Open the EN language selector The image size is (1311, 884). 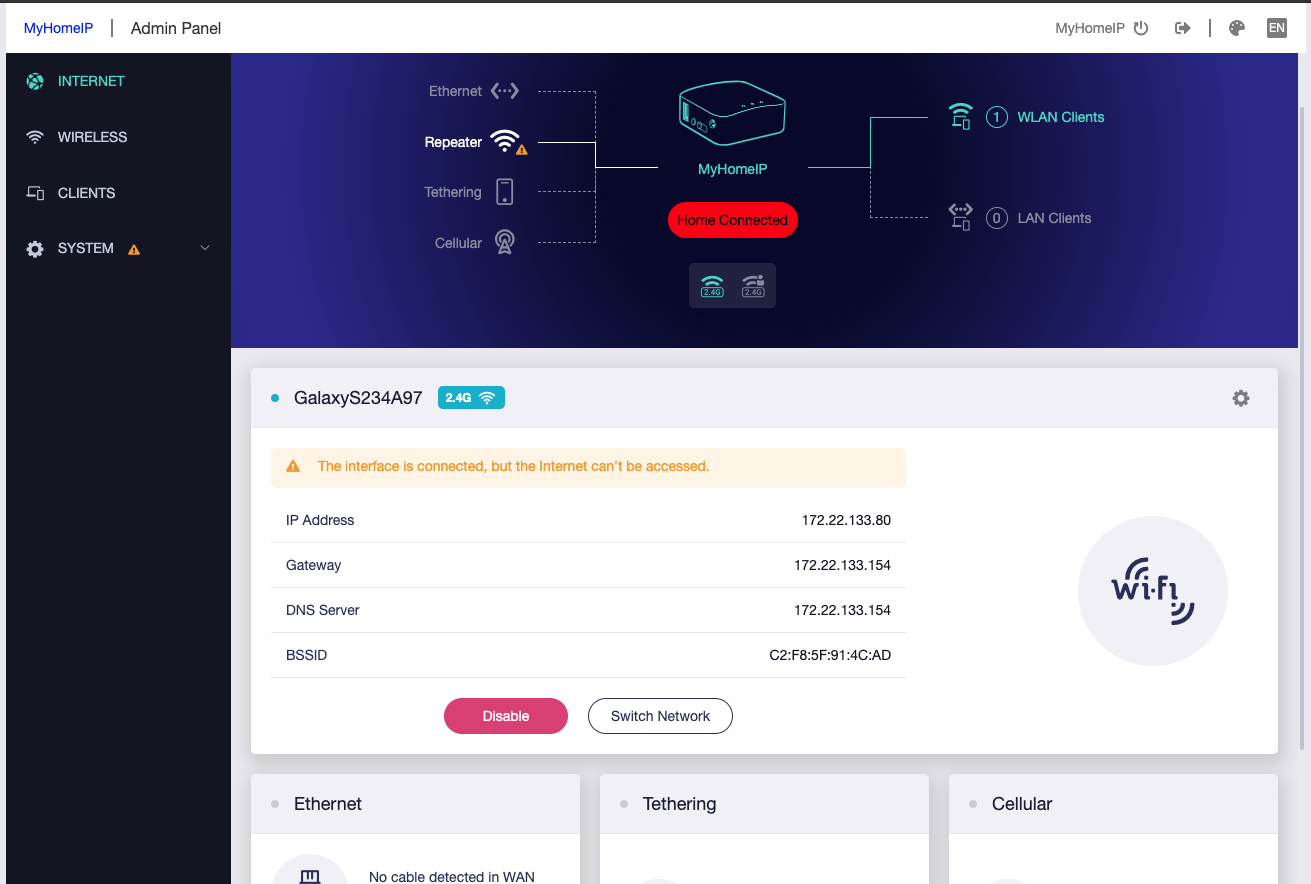1276,28
